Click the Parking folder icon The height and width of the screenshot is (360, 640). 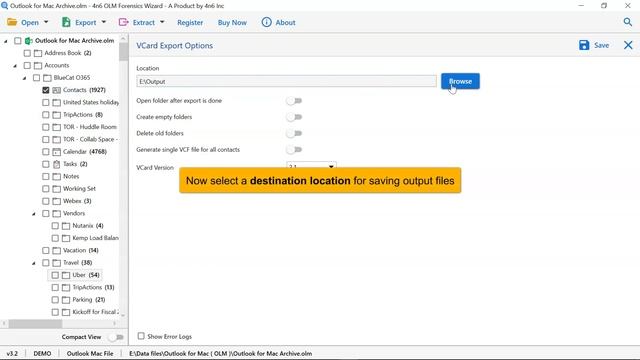(x=66, y=300)
